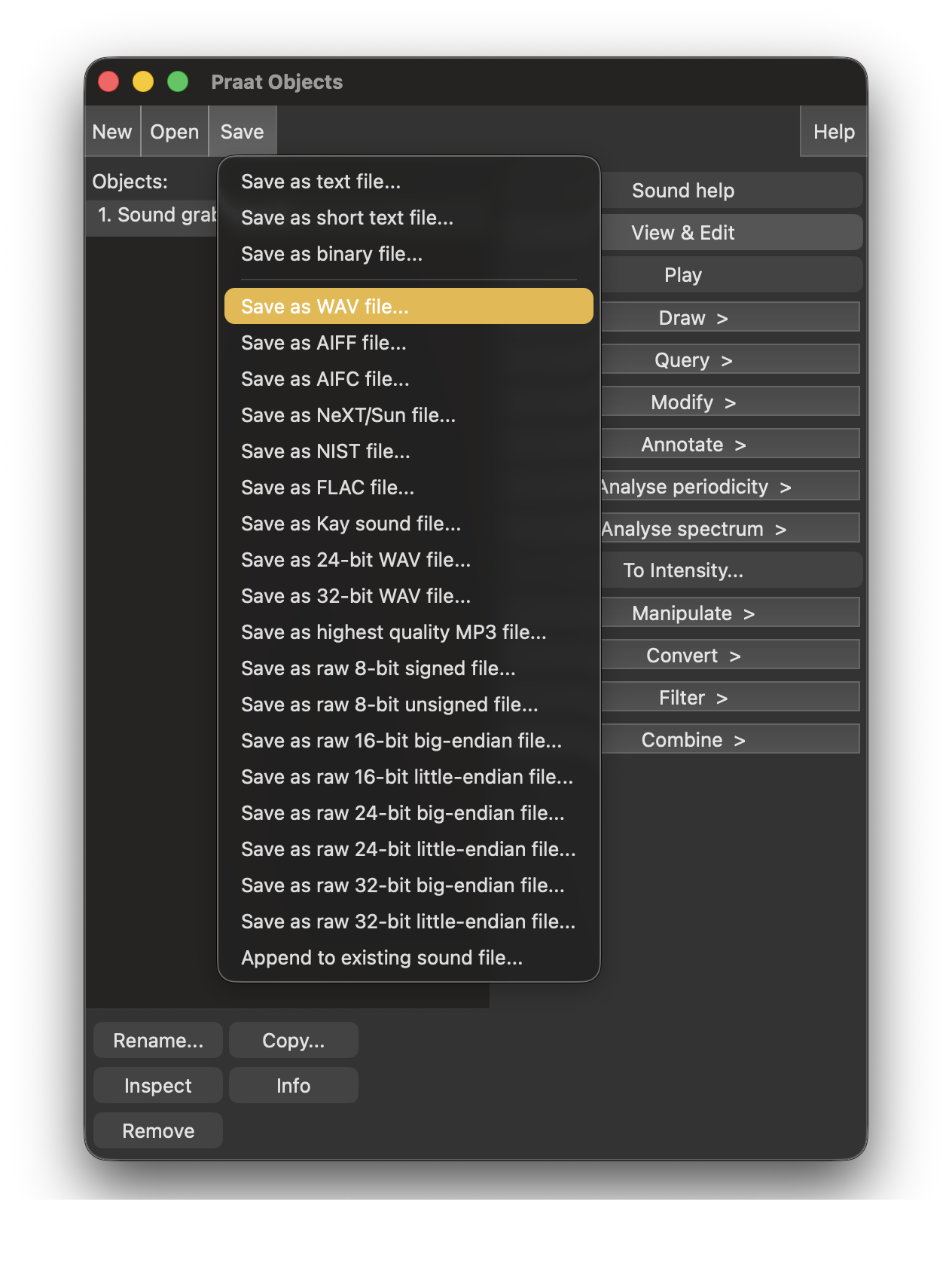
Task: Expand the Draw submenu button
Action: tap(730, 317)
